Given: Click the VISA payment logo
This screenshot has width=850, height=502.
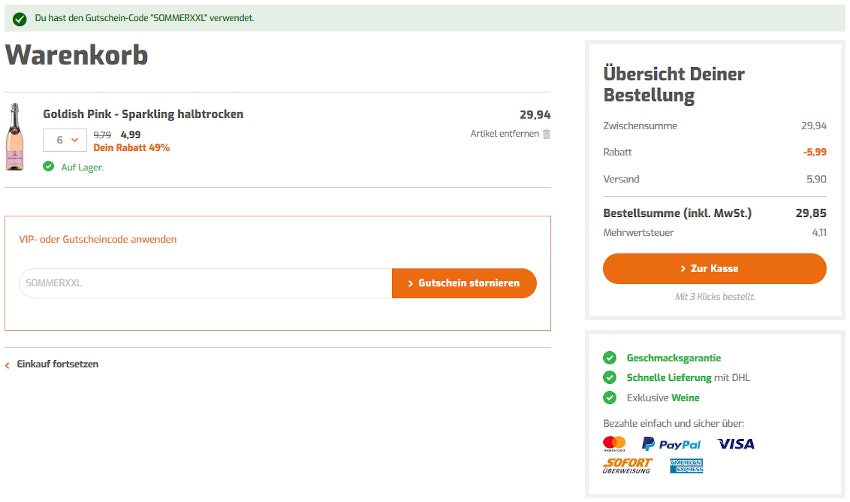Looking at the screenshot, I should click(736, 444).
